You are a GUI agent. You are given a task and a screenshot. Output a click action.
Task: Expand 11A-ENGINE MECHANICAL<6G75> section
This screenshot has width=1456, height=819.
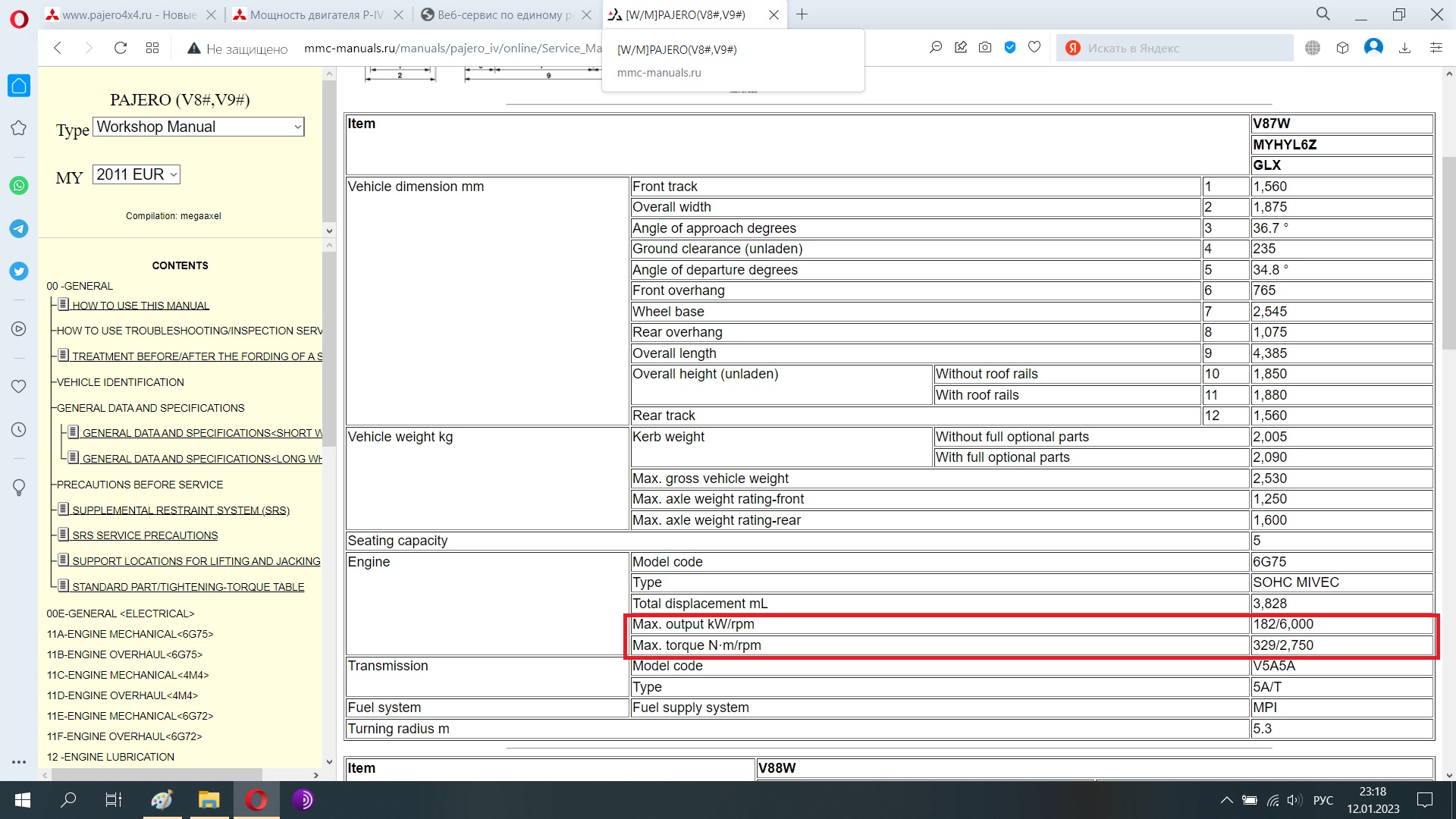pyautogui.click(x=130, y=634)
